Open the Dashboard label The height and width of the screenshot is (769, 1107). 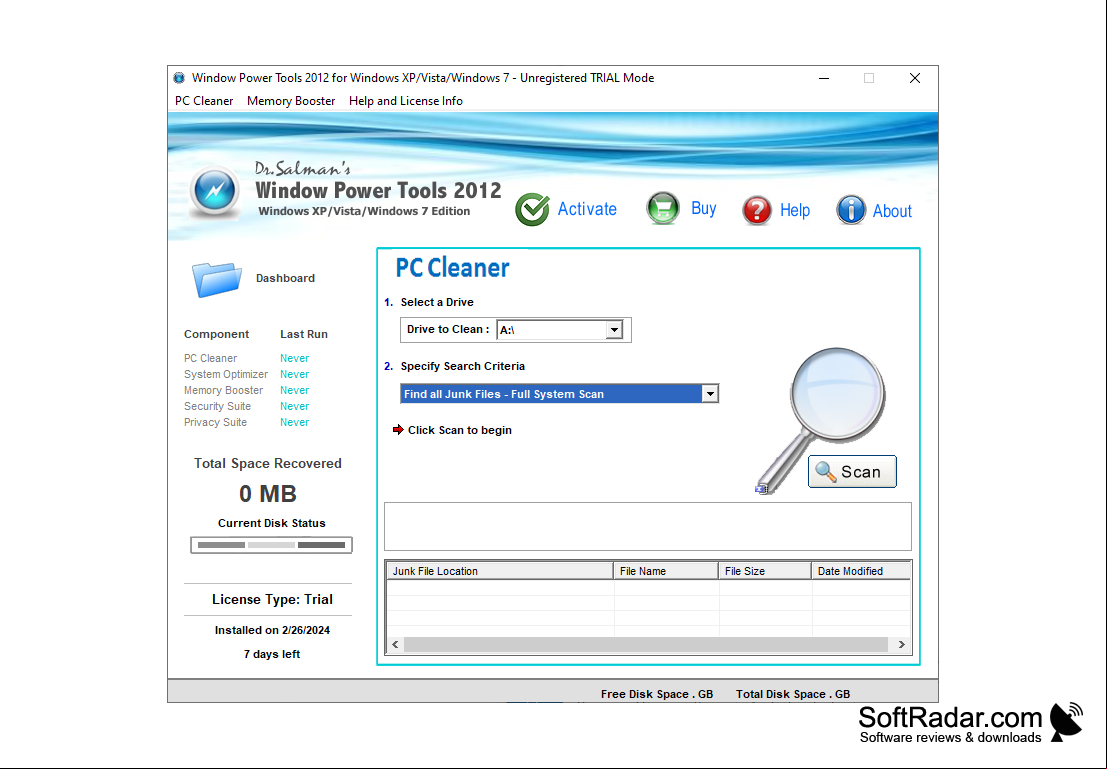point(285,278)
